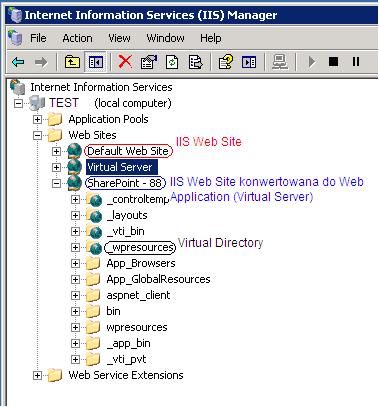Image resolution: width=379 pixels, height=407 pixels.
Task: Go up one level via folder icon
Action: [x=72, y=62]
